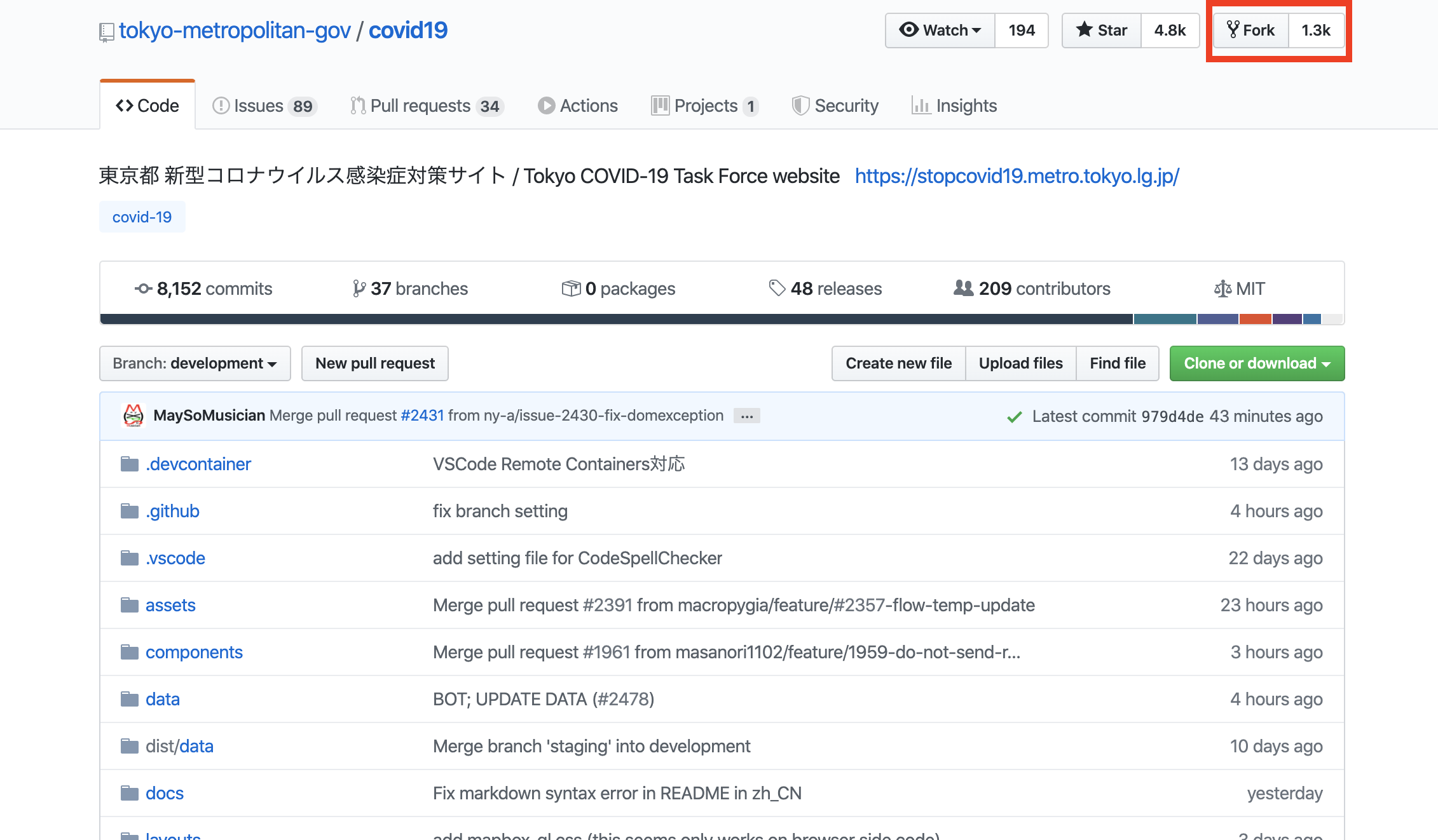This screenshot has height=840, width=1438.
Task: Open pull request #2431 link
Action: click(422, 416)
